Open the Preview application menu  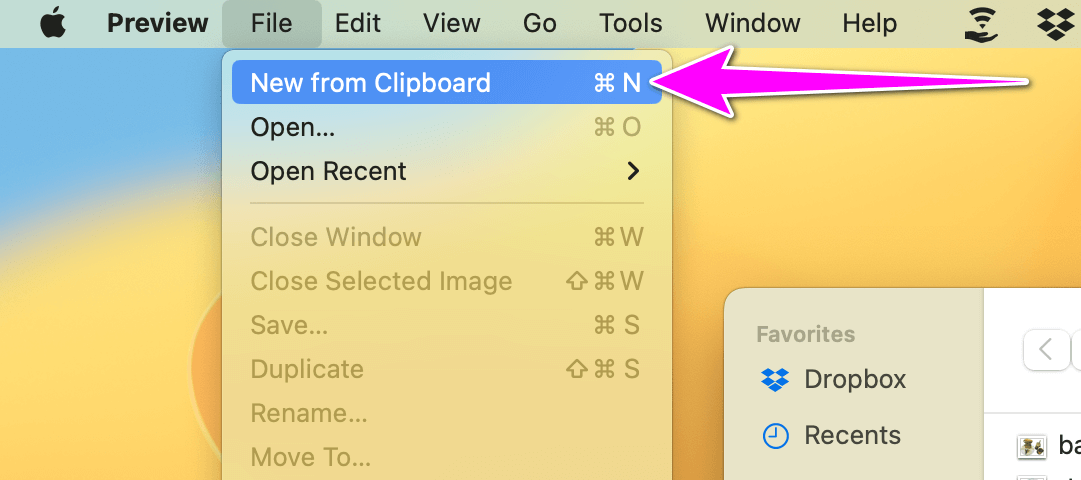[x=158, y=23]
